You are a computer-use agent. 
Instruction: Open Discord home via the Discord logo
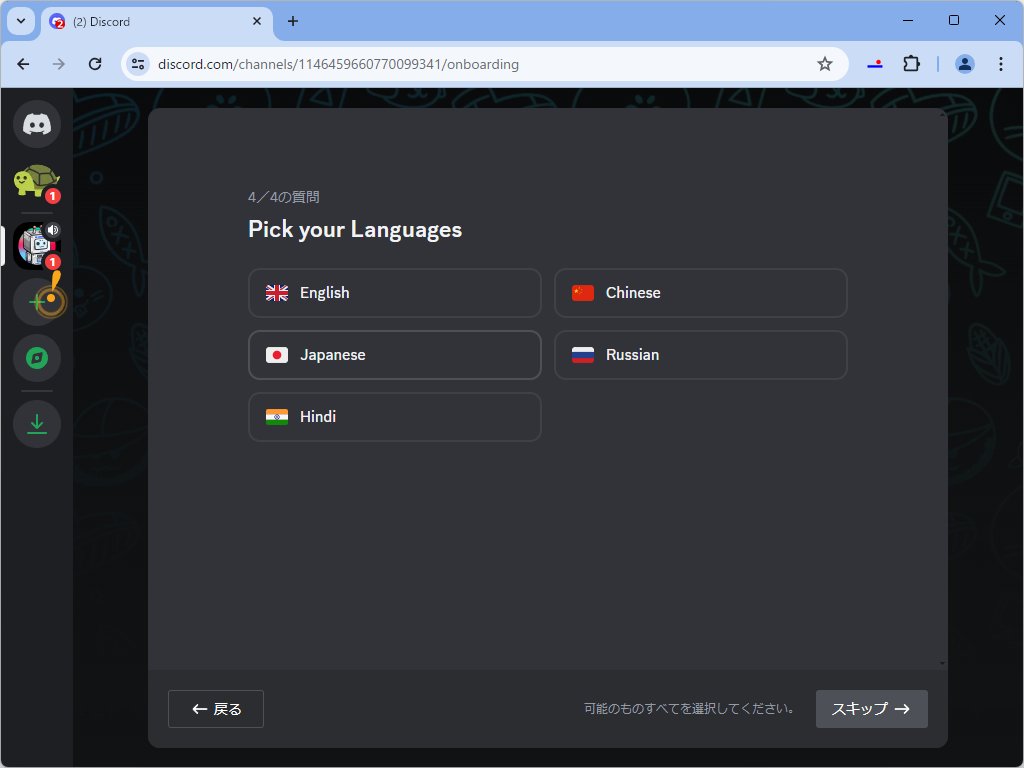tap(37, 124)
